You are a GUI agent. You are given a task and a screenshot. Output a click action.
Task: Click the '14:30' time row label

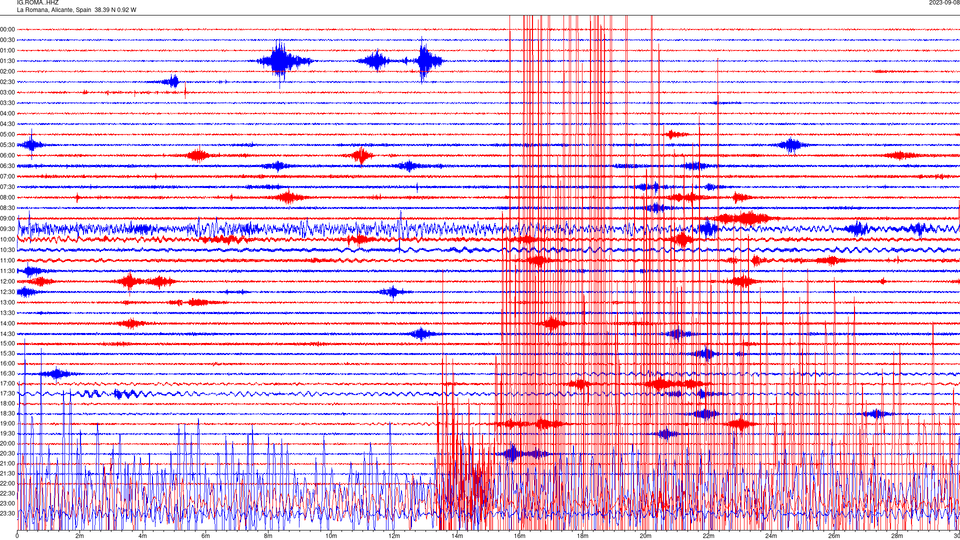[x=8, y=334]
